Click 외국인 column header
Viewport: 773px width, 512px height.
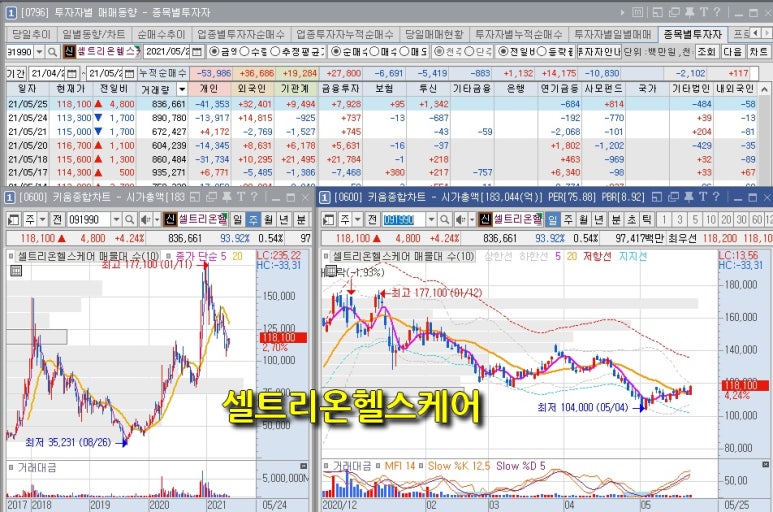(x=251, y=89)
